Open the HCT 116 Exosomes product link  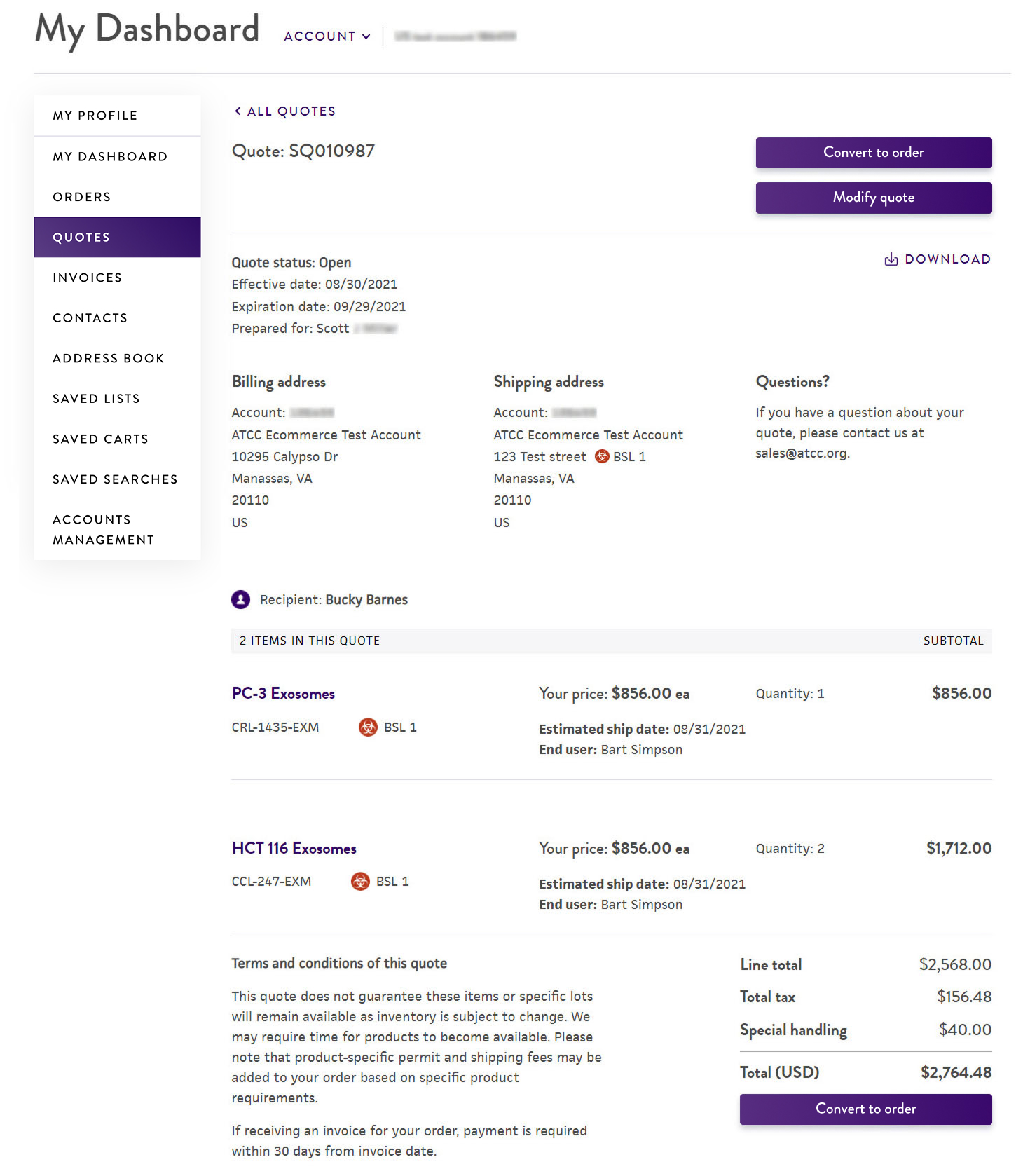click(294, 849)
